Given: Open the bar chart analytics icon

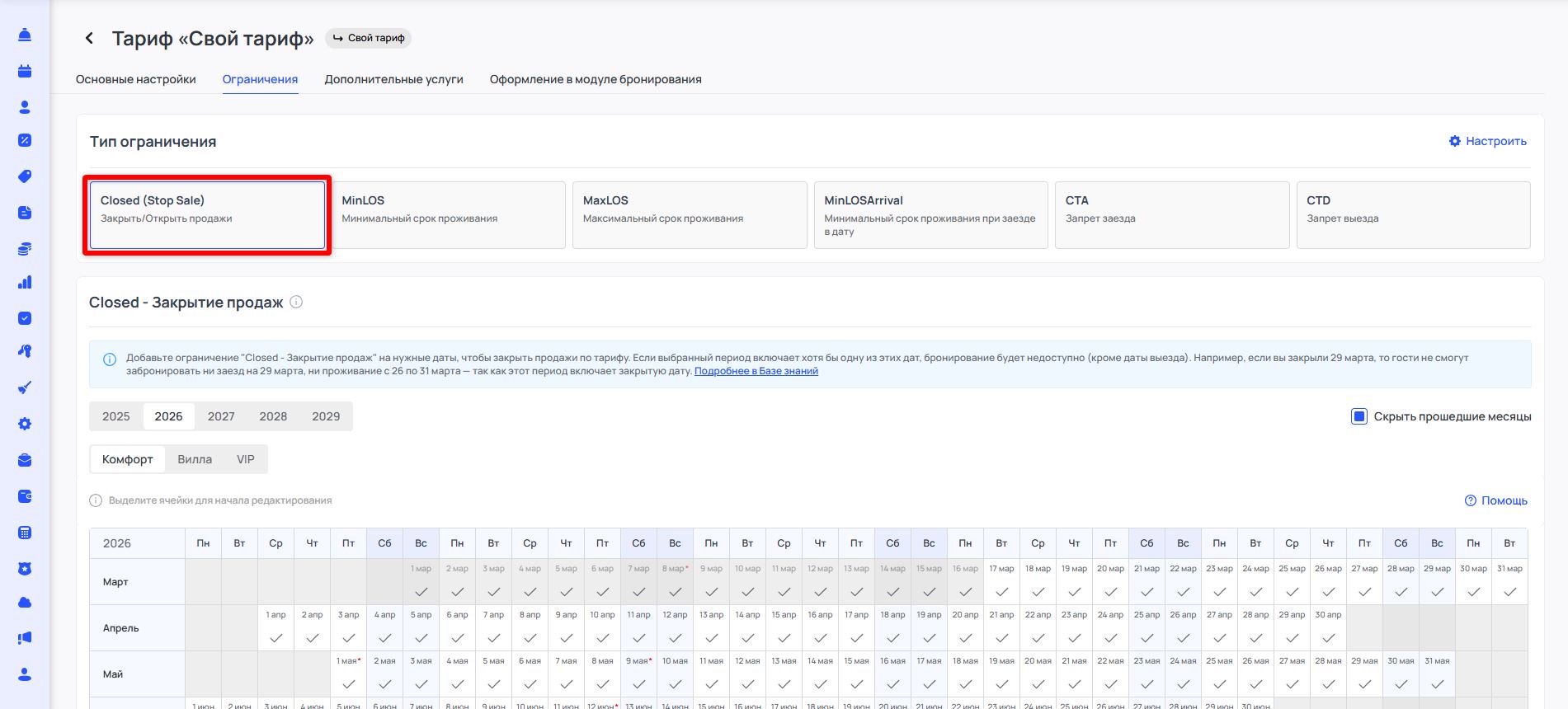Looking at the screenshot, I should pos(25,283).
